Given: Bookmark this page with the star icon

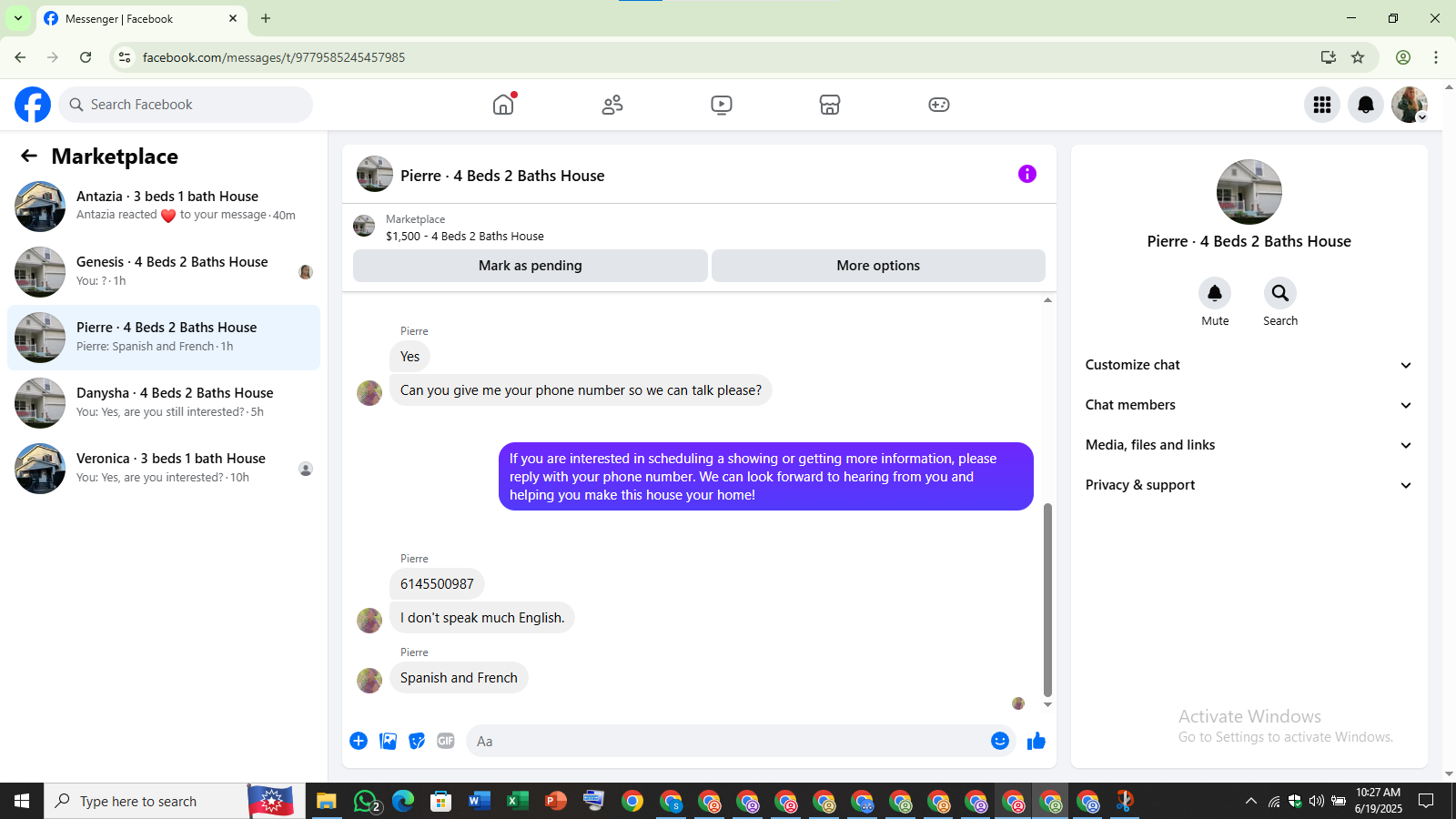Looking at the screenshot, I should pyautogui.click(x=1358, y=57).
